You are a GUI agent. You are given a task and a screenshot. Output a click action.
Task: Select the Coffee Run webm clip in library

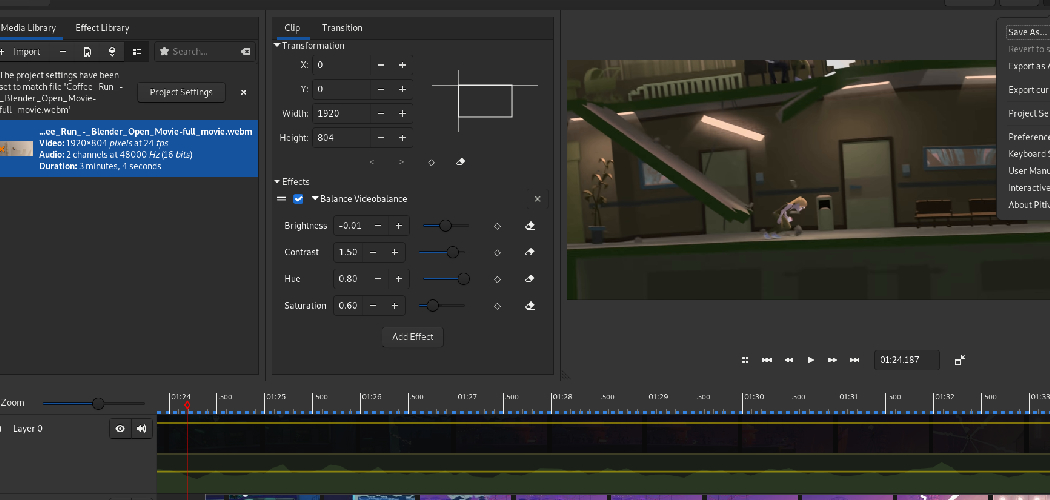[129, 149]
